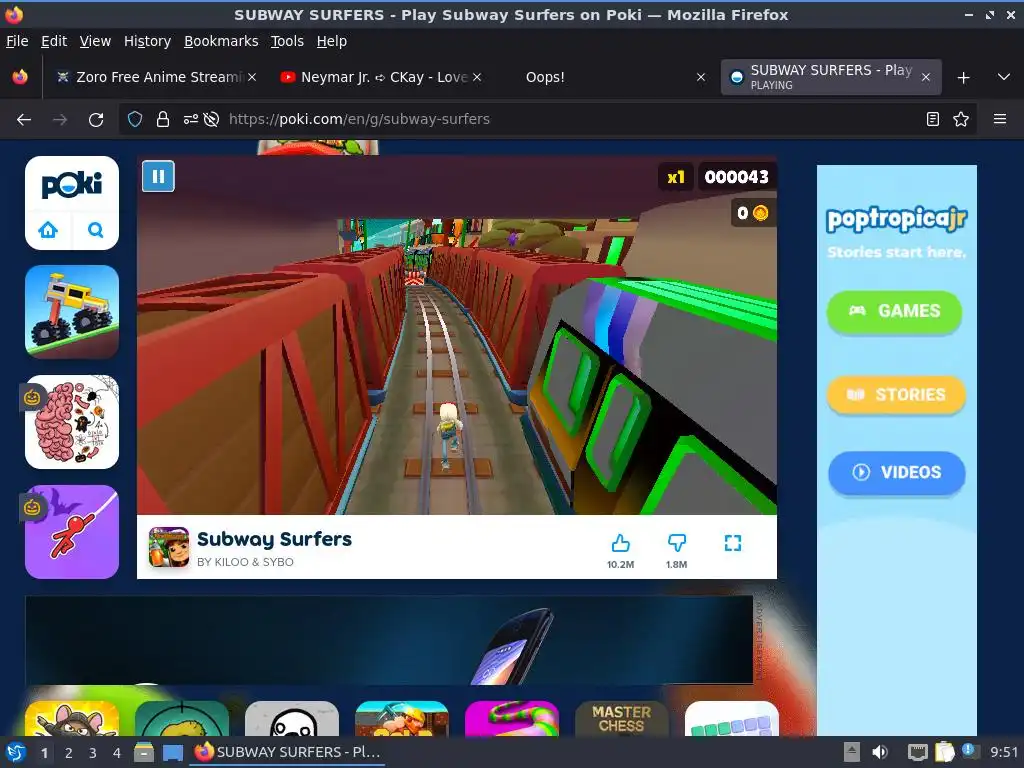Open the Master Chess game tile
The width and height of the screenshot is (1024, 768).
coord(621,718)
